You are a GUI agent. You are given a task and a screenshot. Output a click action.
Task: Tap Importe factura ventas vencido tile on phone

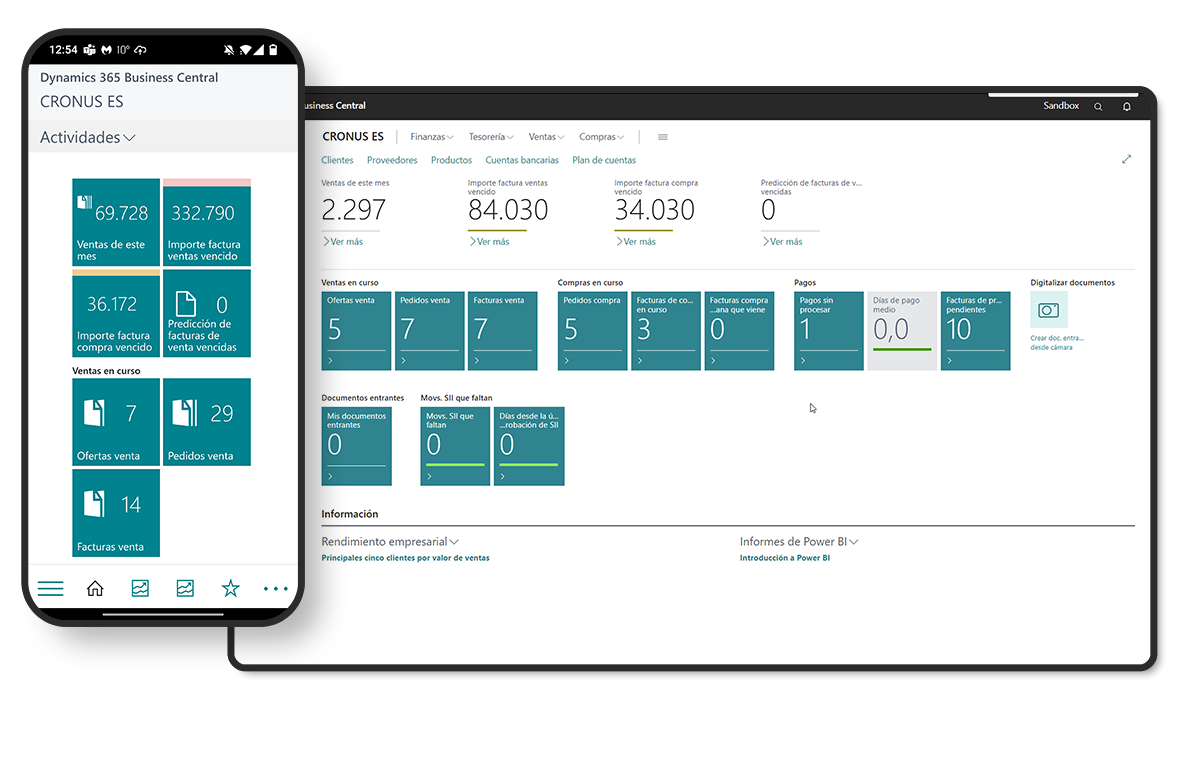pyautogui.click(x=207, y=222)
